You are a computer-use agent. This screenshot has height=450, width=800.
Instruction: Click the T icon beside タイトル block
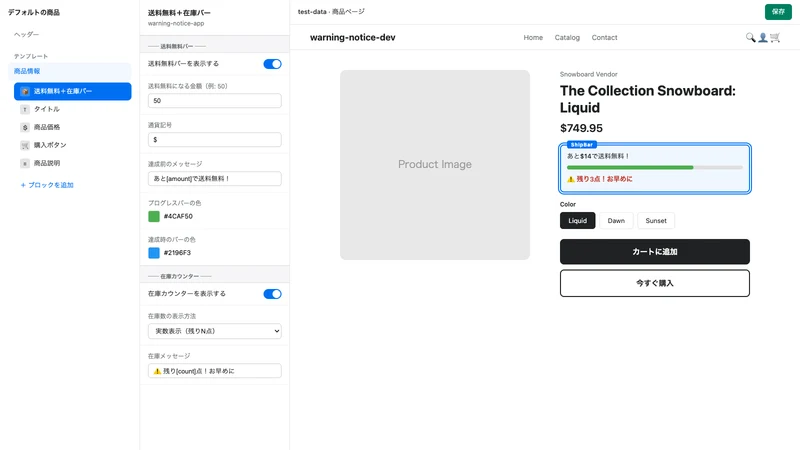coord(25,109)
